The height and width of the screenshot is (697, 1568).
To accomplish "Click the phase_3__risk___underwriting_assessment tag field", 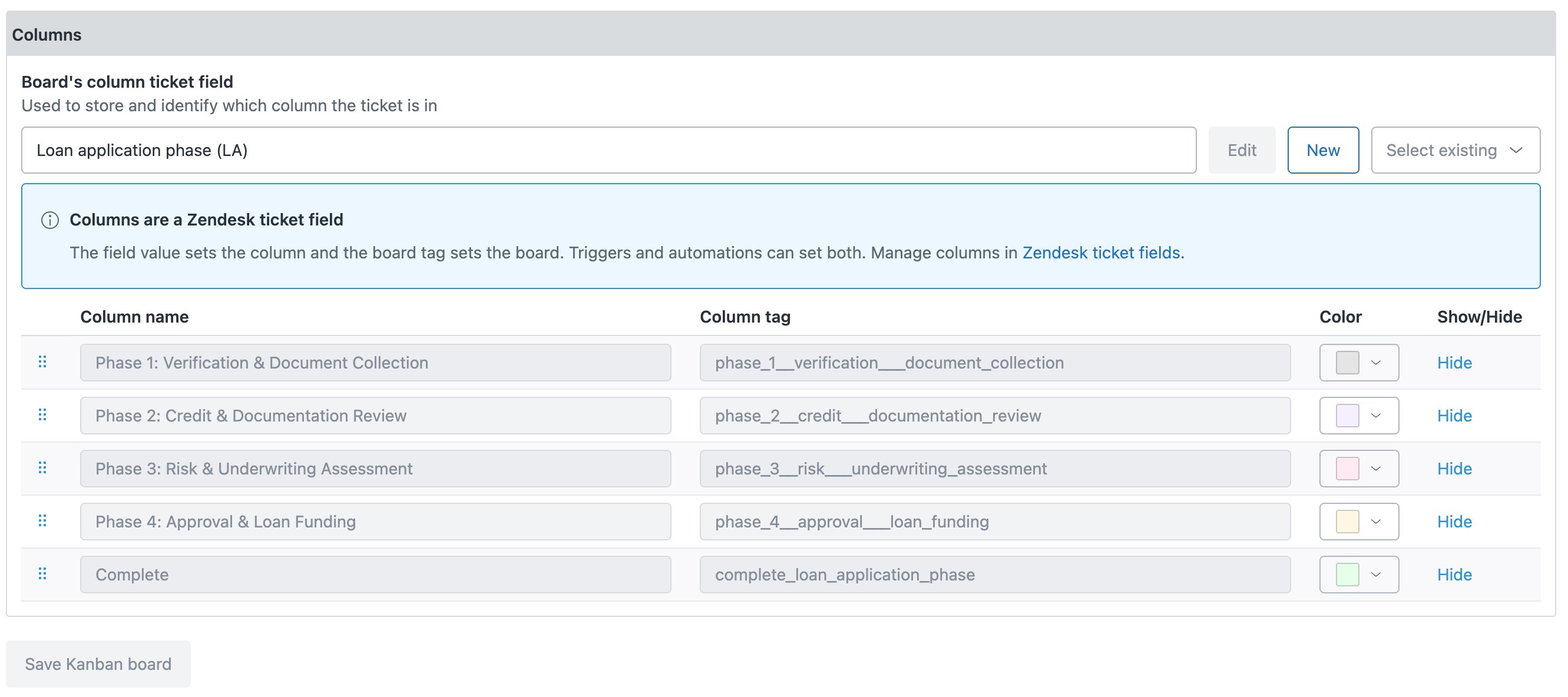I will pos(995,469).
